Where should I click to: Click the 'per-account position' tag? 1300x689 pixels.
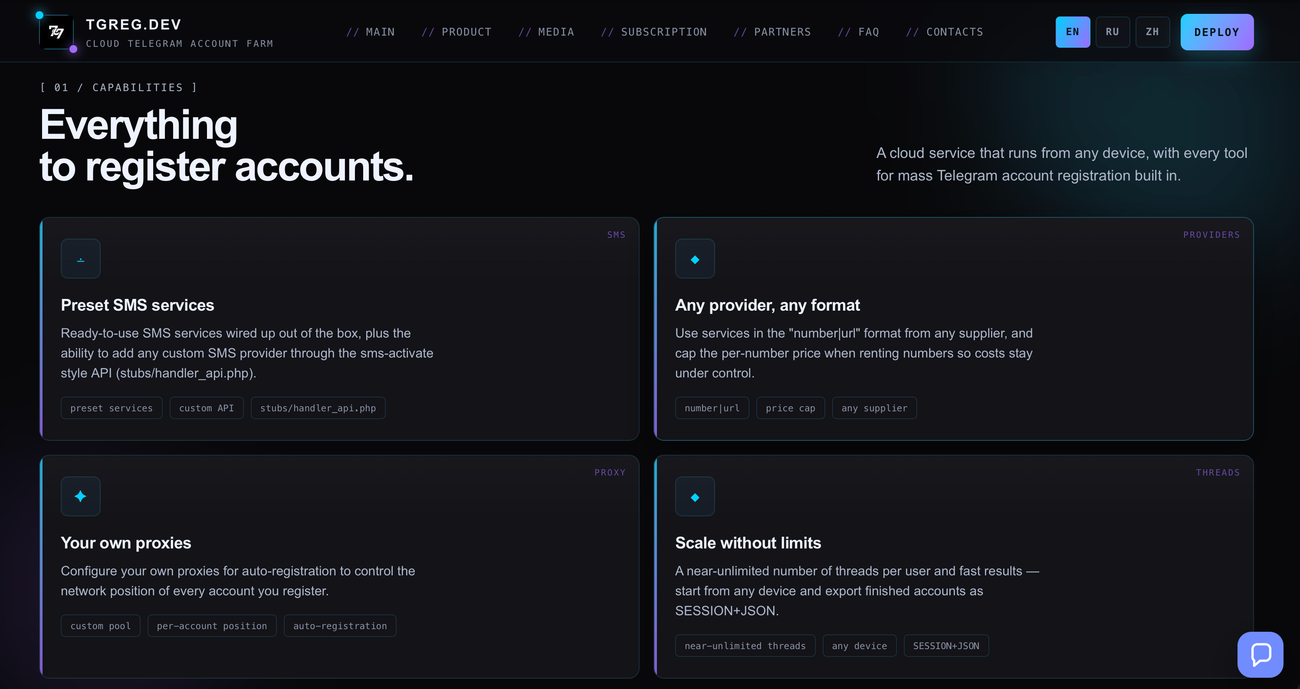click(212, 626)
